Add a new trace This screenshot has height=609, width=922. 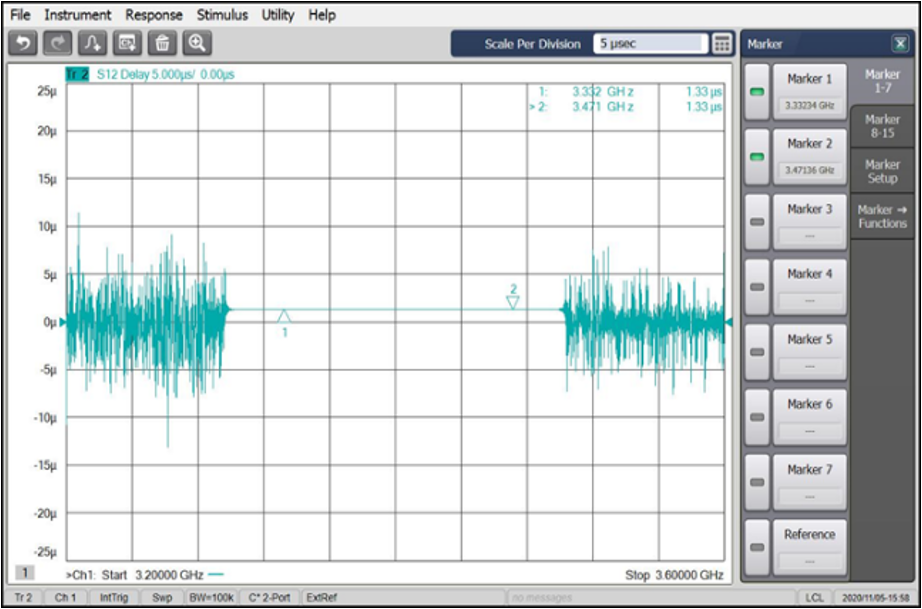pyautogui.click(x=90, y=42)
